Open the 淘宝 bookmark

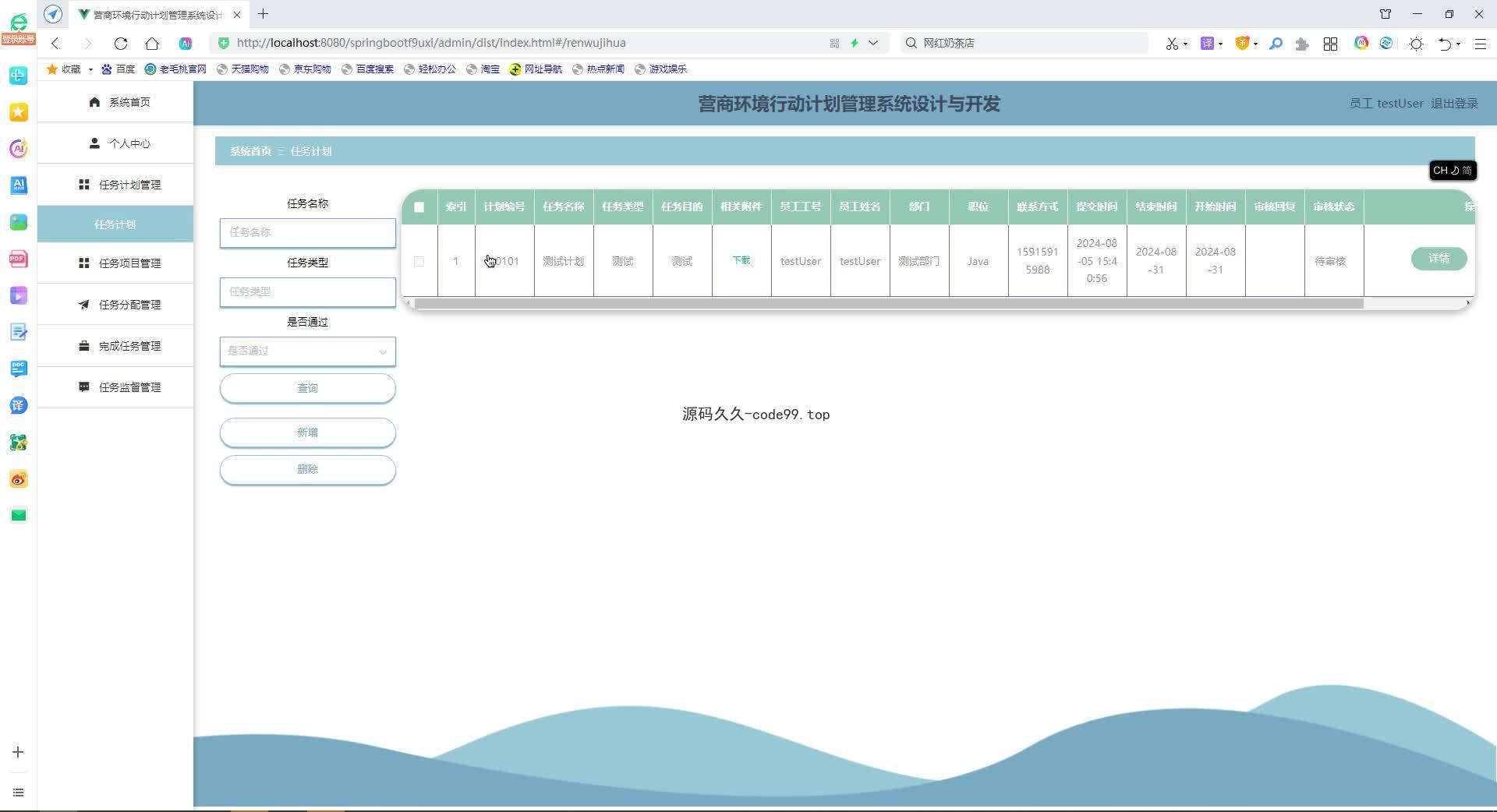coord(483,69)
